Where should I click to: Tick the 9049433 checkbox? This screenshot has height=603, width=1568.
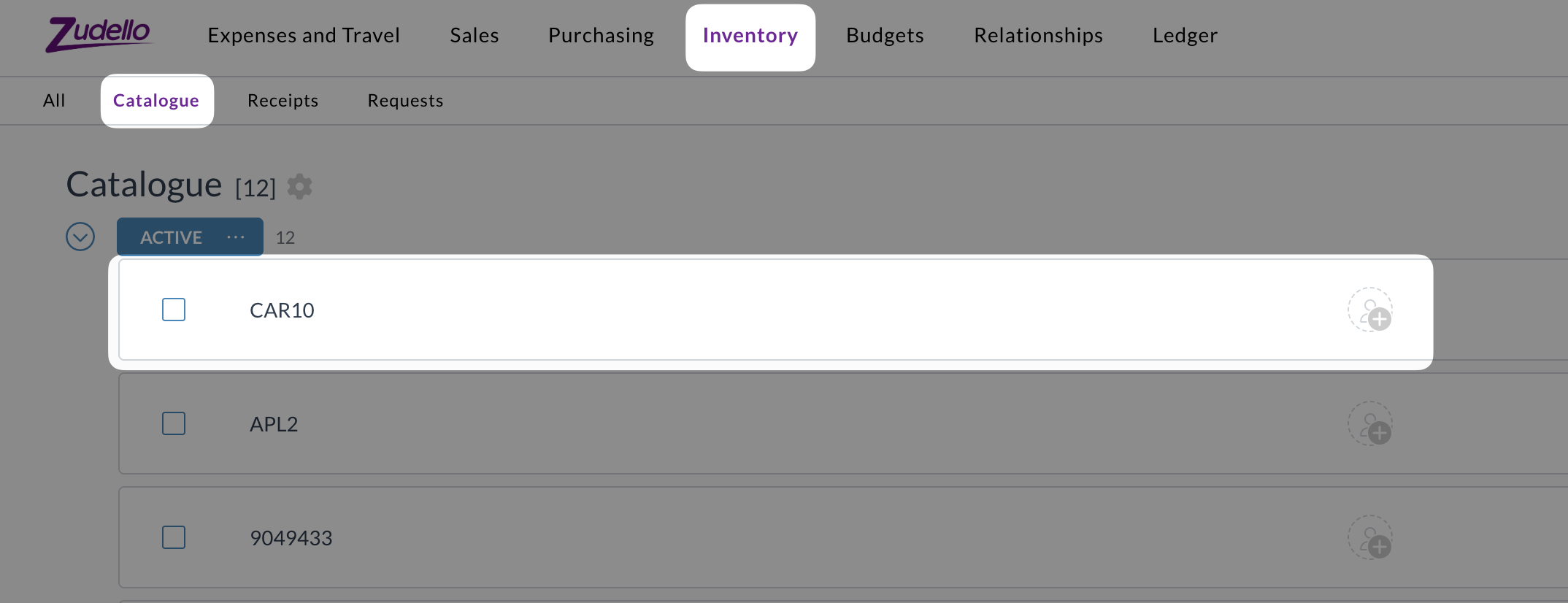(x=174, y=537)
